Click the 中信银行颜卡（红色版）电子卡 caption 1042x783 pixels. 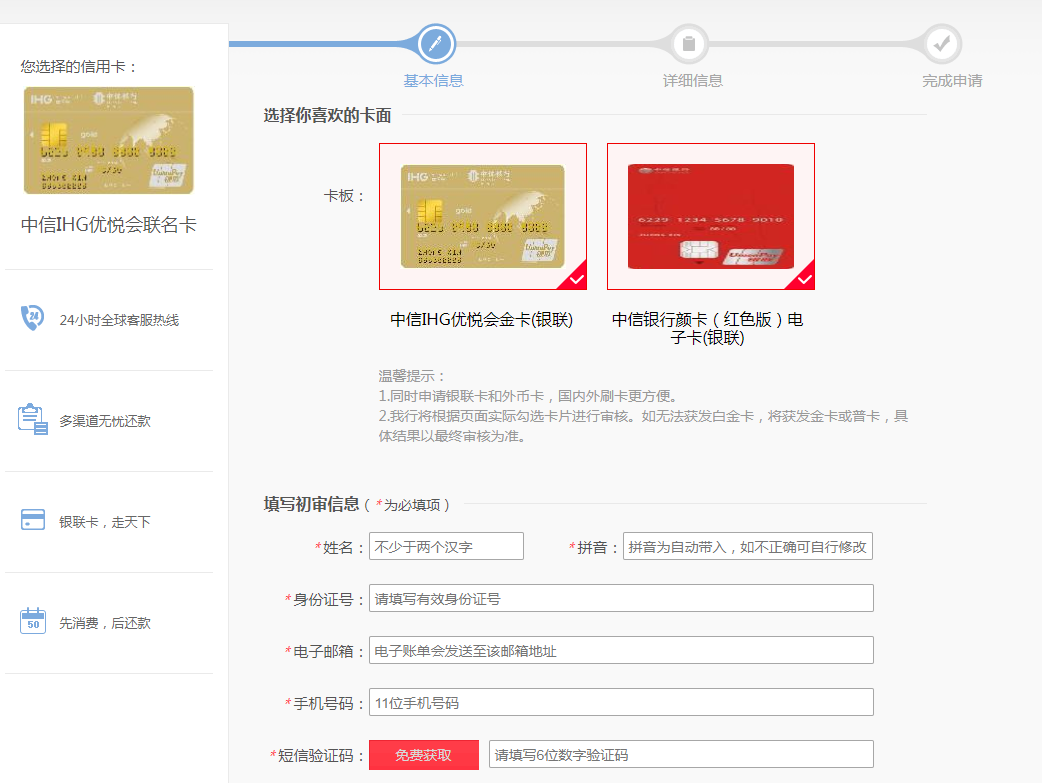click(708, 328)
